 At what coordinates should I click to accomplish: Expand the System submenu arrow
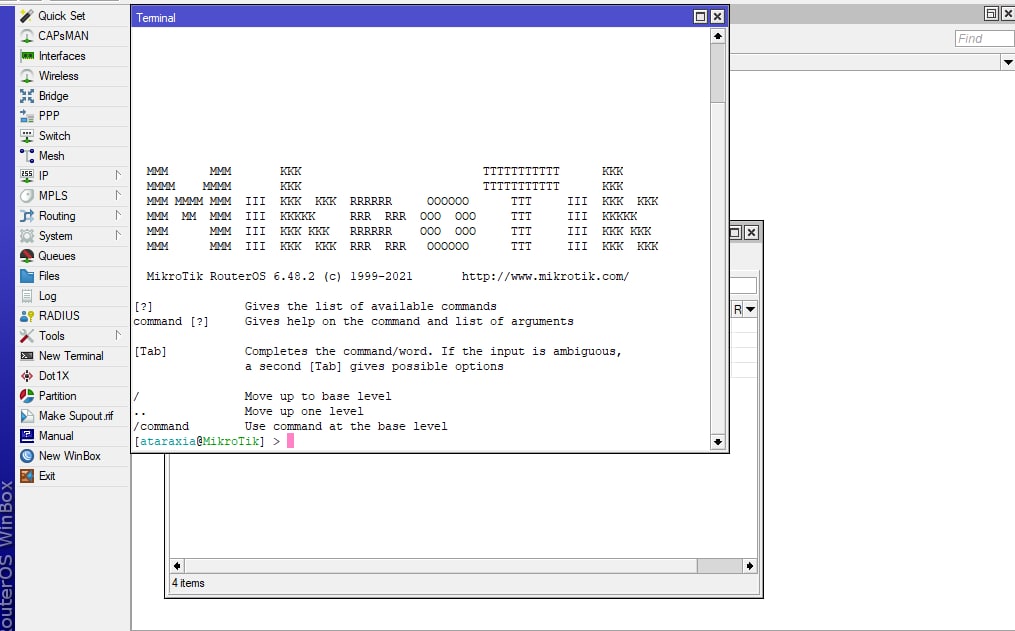[118, 236]
